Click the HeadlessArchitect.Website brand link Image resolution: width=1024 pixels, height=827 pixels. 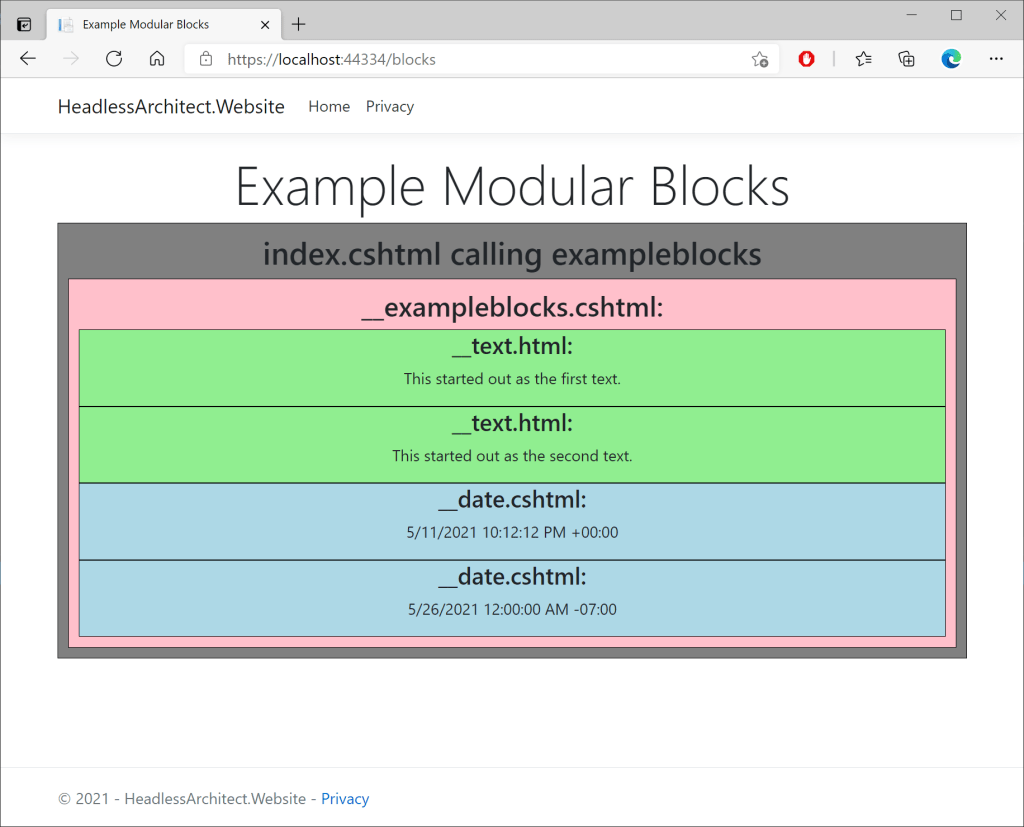point(170,106)
